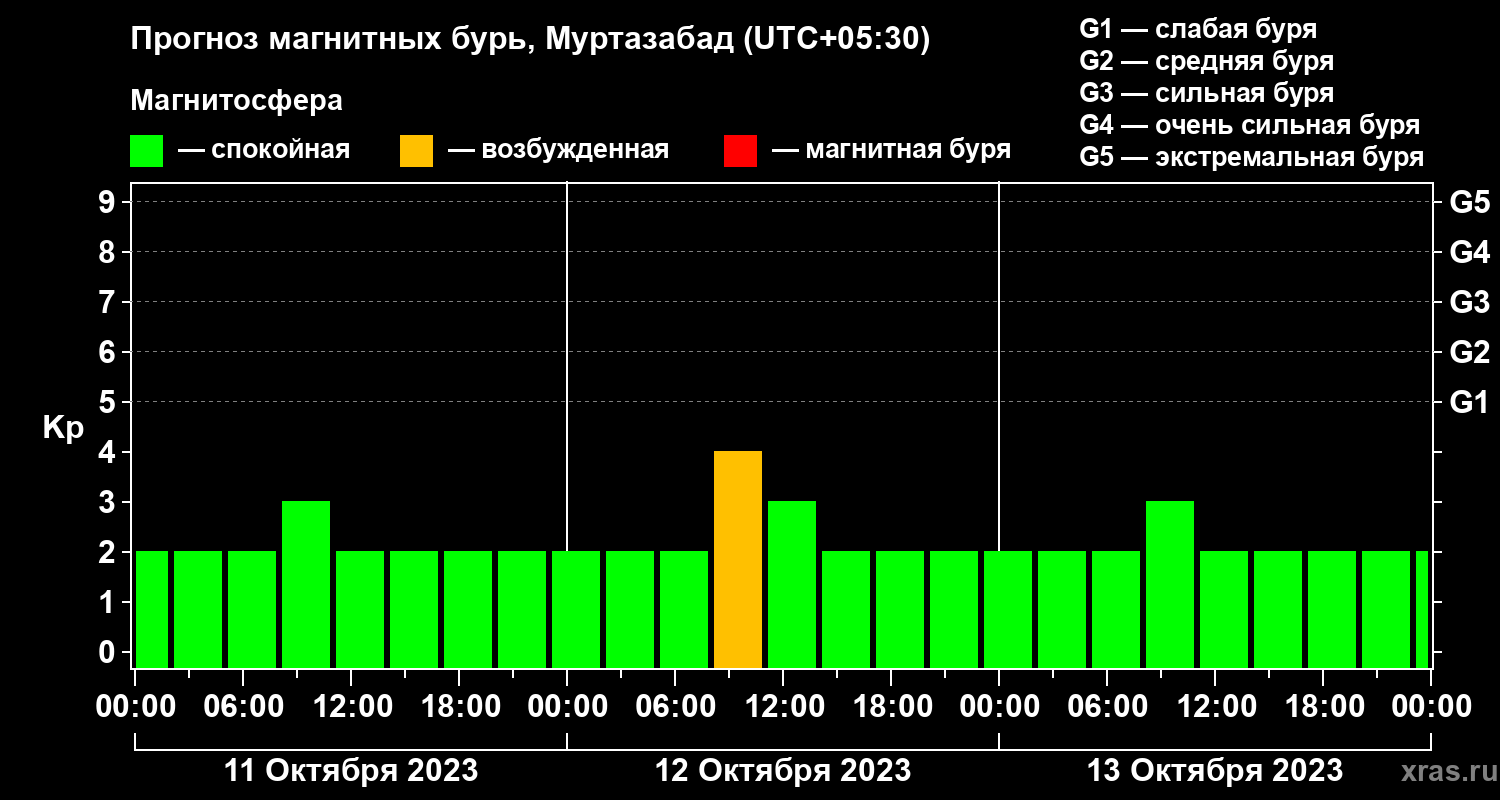Click the orange 'возбужденная' legend swatch
Screen dimensions: 1500x800
(416, 151)
